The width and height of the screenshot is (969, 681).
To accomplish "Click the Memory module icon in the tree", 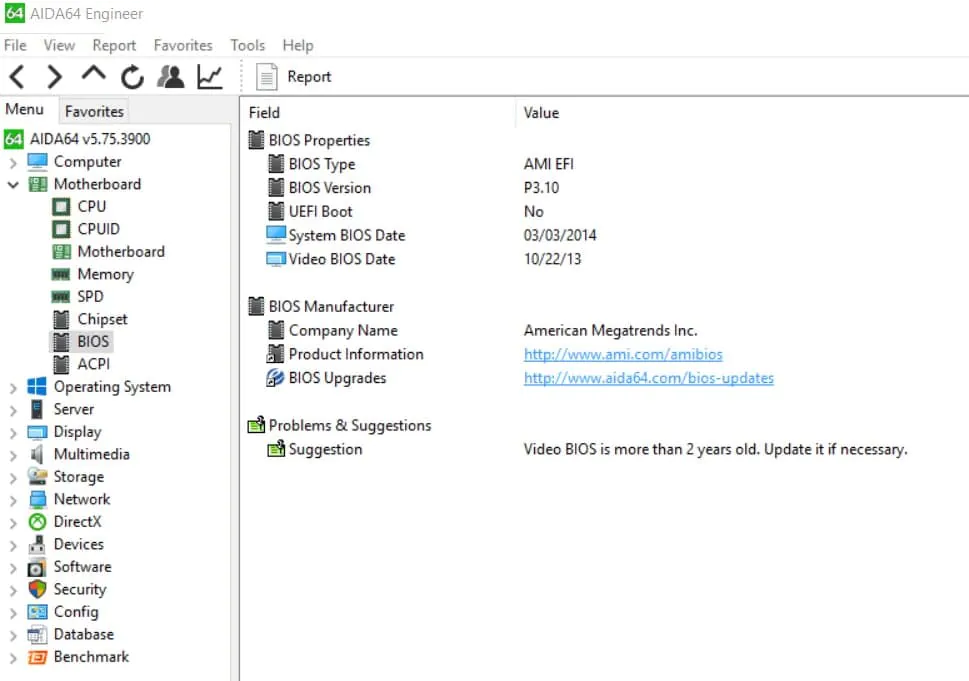I will tap(61, 274).
